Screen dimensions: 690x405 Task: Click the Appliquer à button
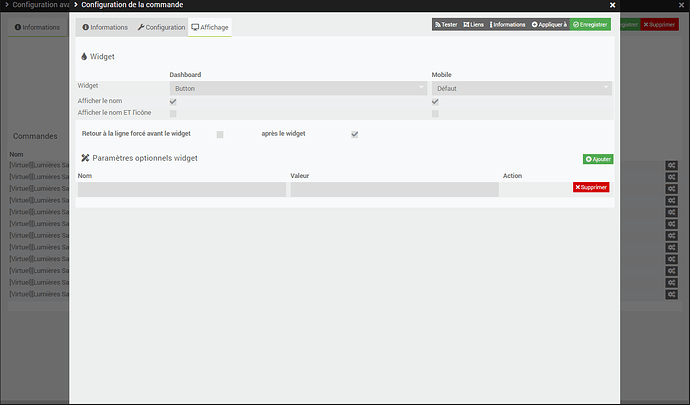point(549,25)
